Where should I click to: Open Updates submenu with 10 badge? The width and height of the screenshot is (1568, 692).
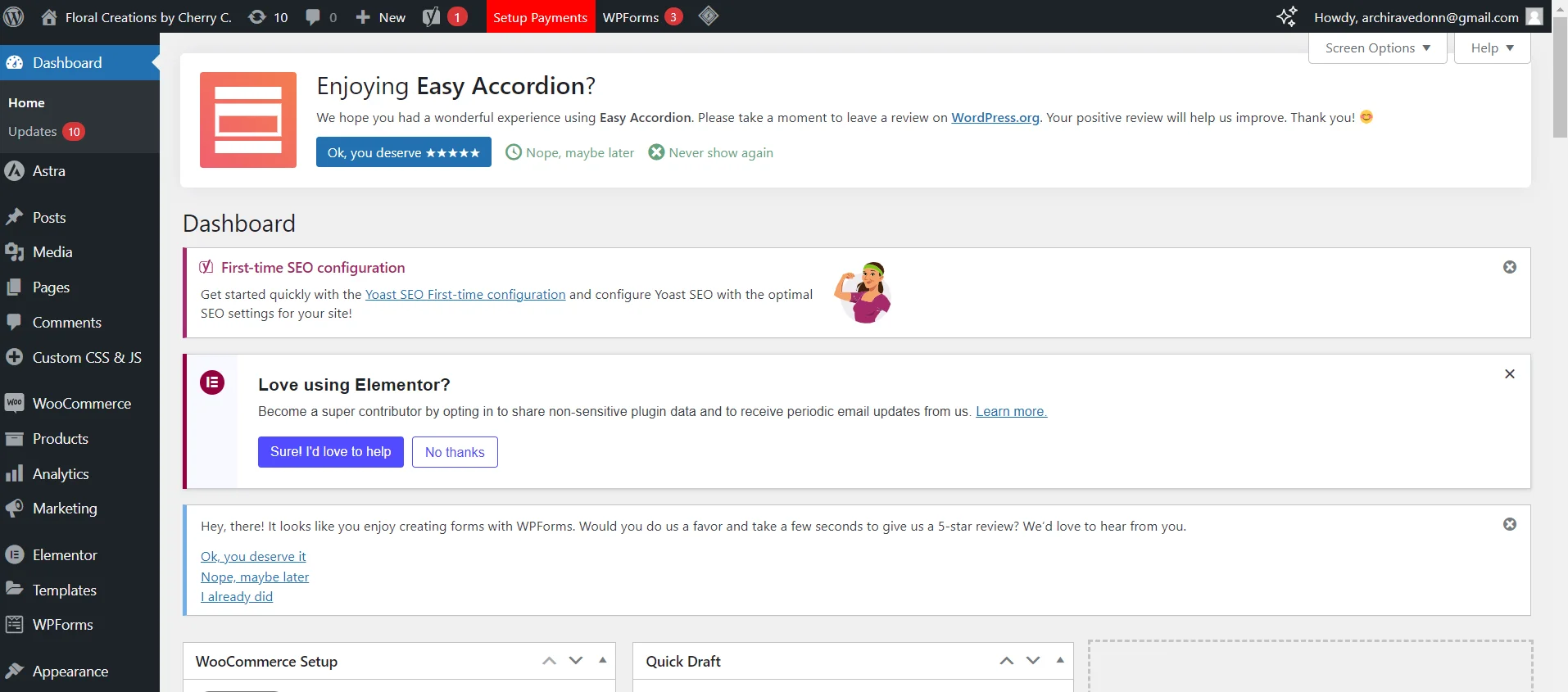tap(47, 132)
